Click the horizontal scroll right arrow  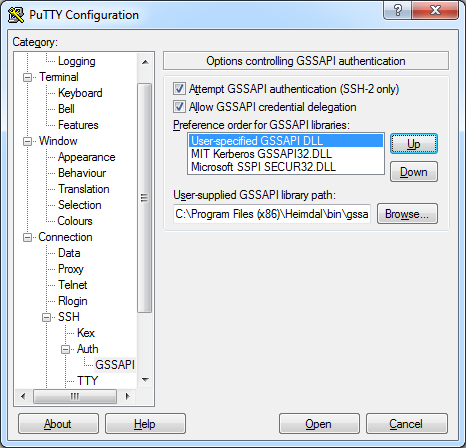[128, 396]
